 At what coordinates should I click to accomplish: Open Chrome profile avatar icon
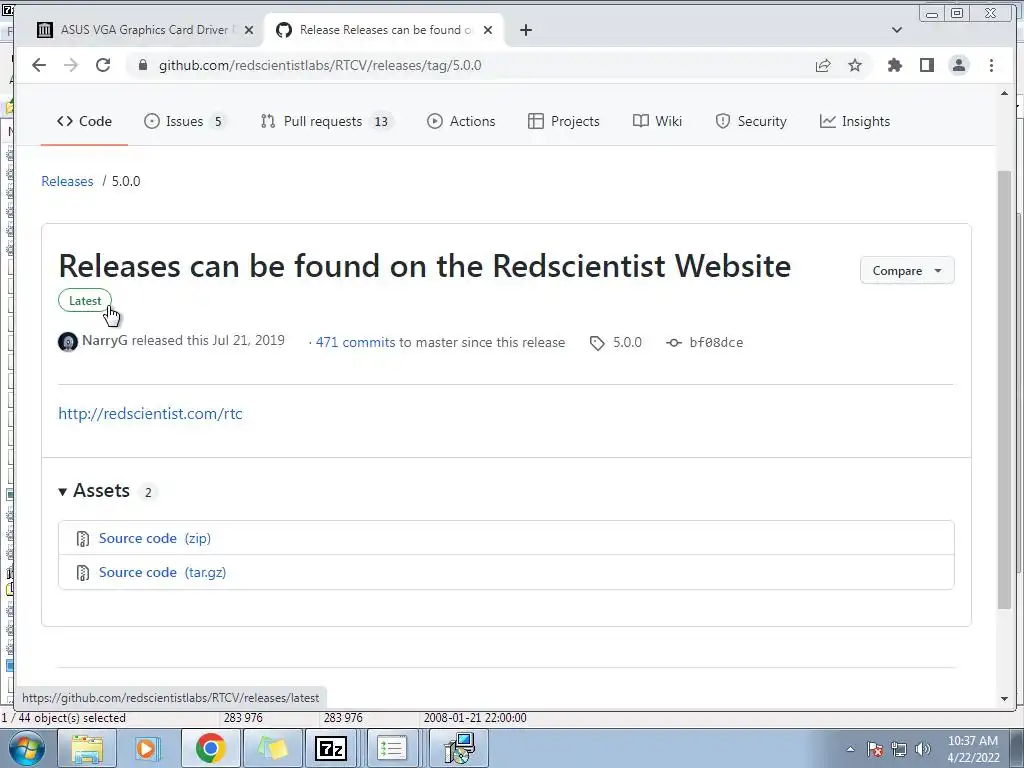(959, 65)
